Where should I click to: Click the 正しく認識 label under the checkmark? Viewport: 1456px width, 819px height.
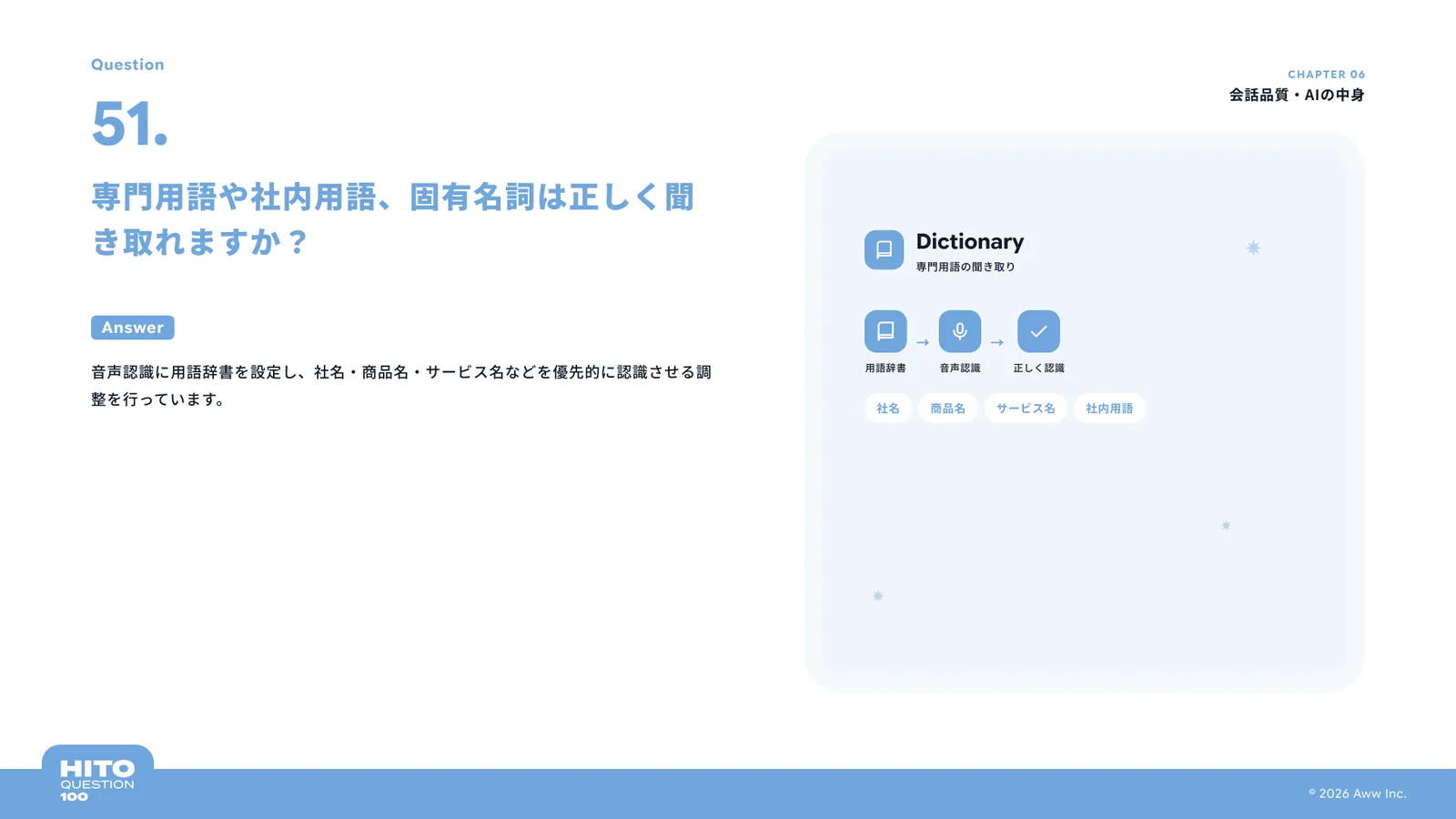click(x=1038, y=369)
